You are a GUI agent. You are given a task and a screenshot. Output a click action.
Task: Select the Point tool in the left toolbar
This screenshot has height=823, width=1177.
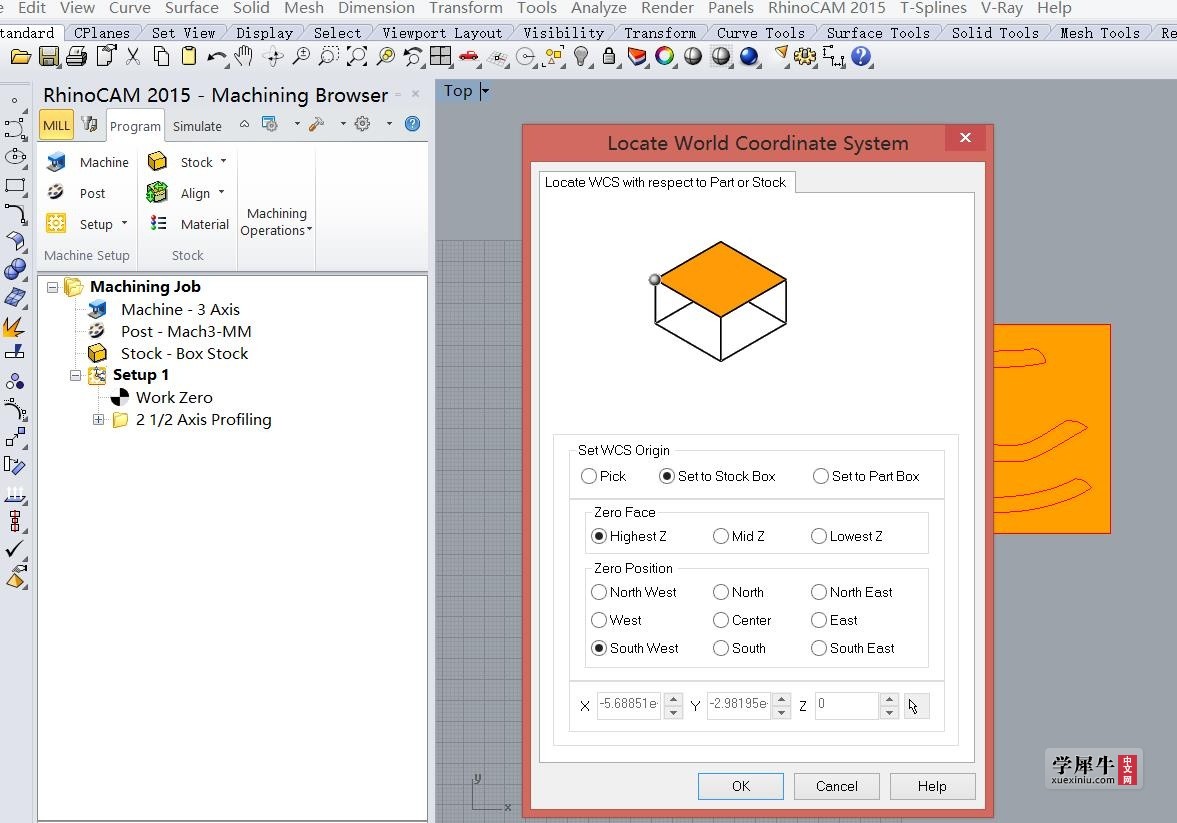coord(14,100)
